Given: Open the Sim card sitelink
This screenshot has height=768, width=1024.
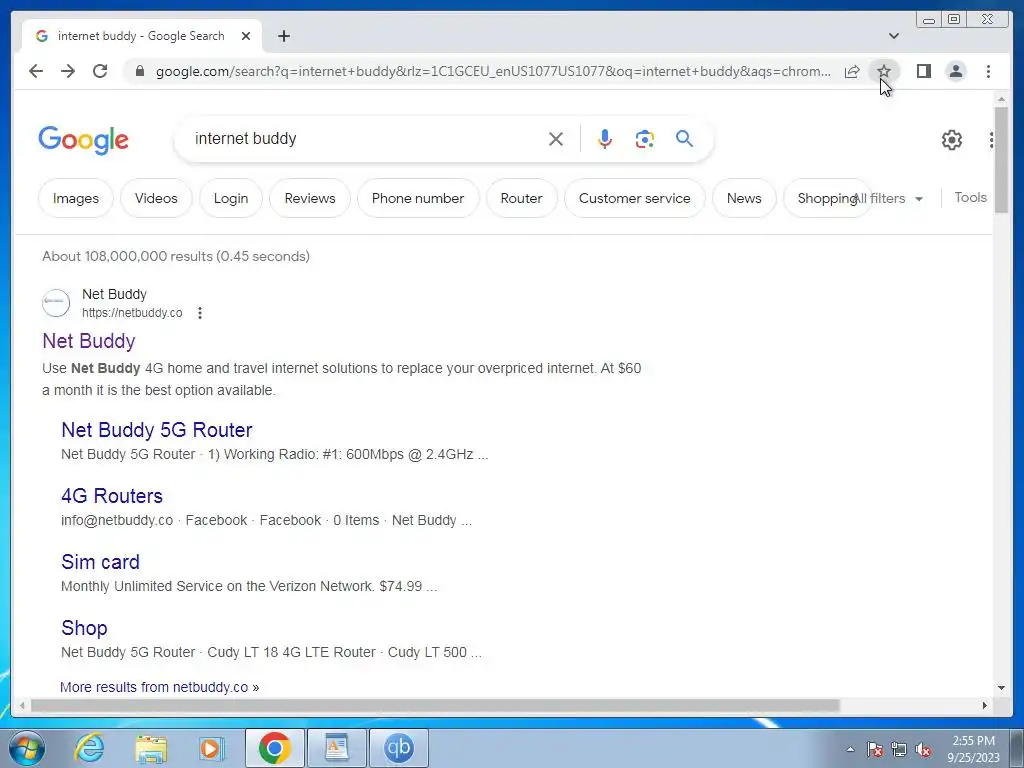Looking at the screenshot, I should point(100,562).
